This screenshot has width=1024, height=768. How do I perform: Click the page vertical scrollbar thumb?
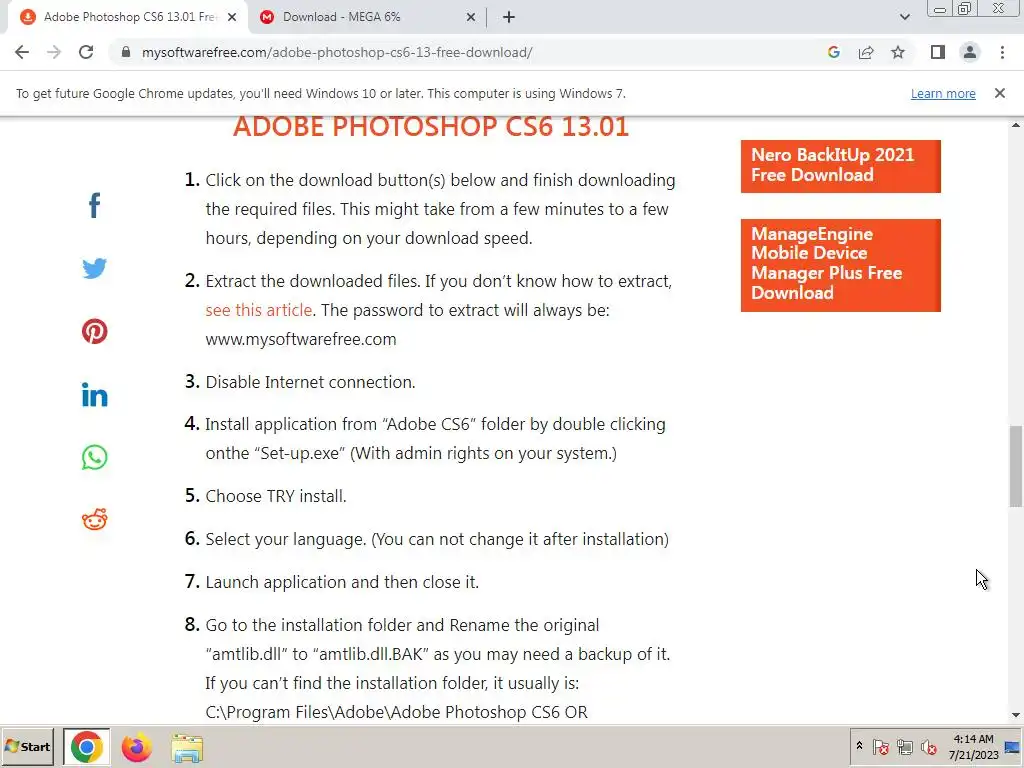1016,466
